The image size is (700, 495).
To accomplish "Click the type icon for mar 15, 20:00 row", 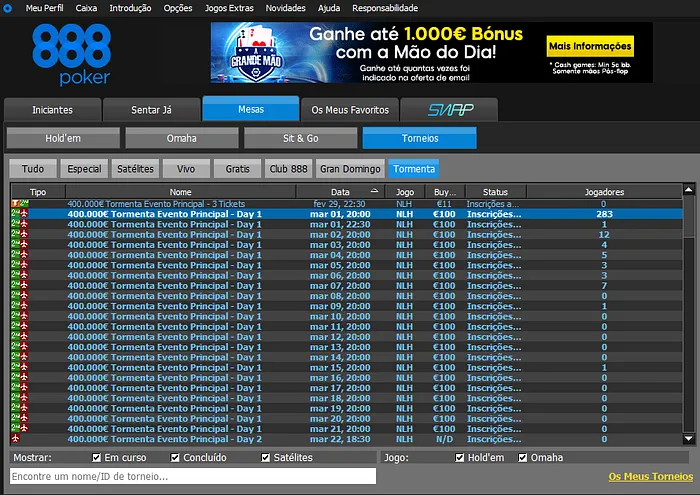I will tap(20, 367).
